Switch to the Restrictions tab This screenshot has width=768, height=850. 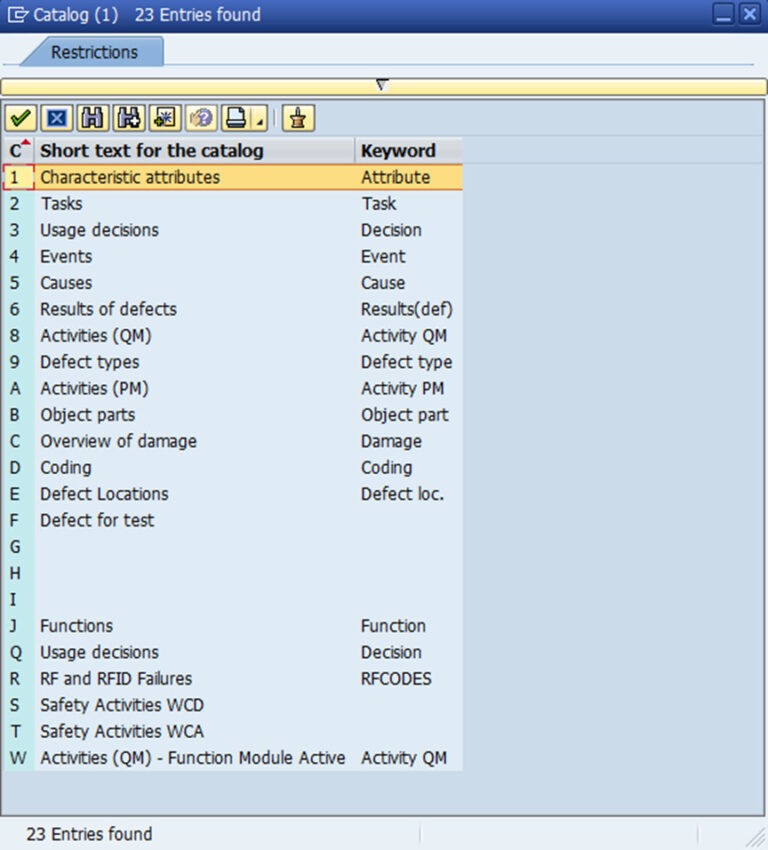click(94, 52)
